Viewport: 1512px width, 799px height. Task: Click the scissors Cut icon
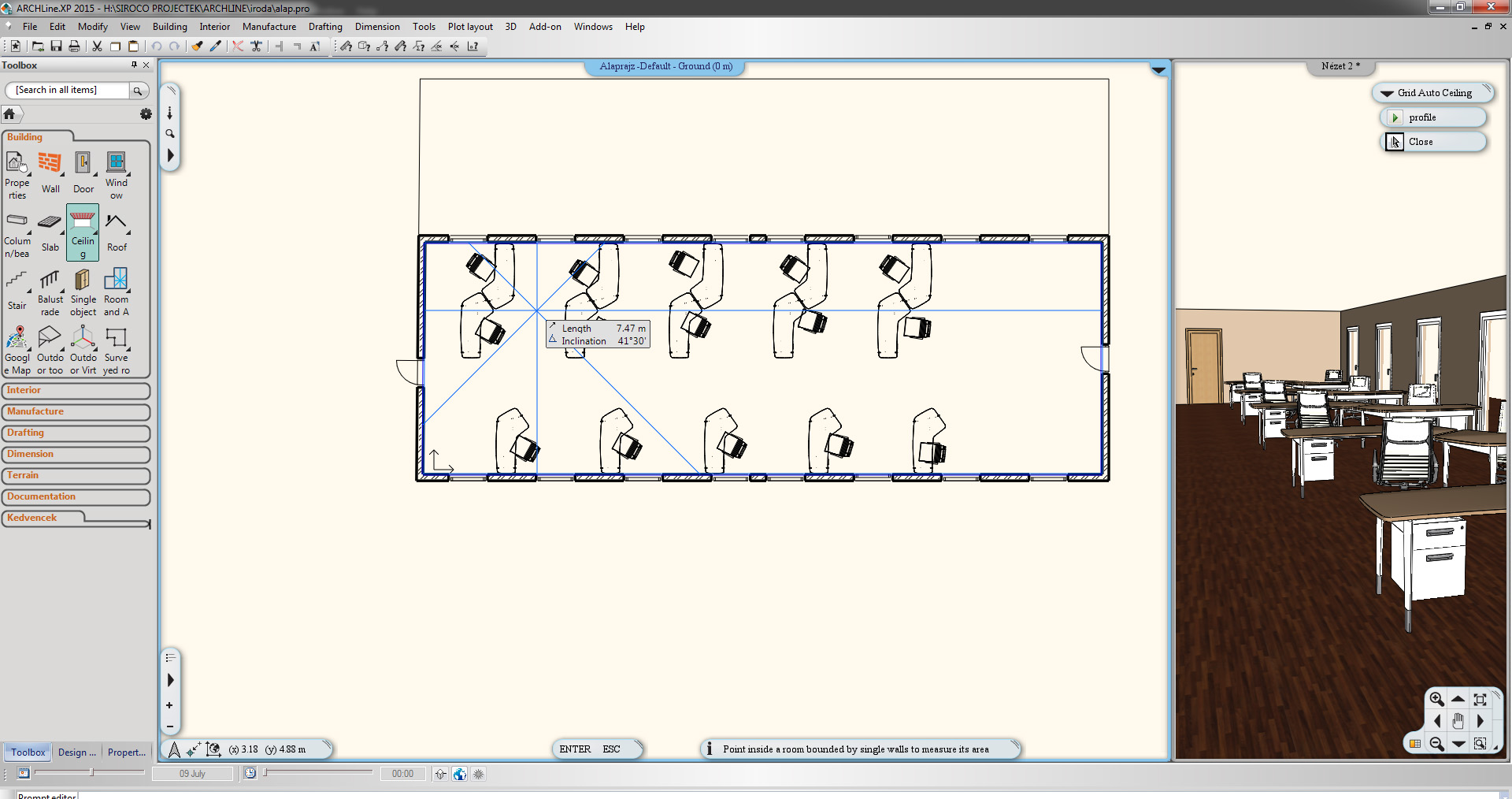point(97,46)
